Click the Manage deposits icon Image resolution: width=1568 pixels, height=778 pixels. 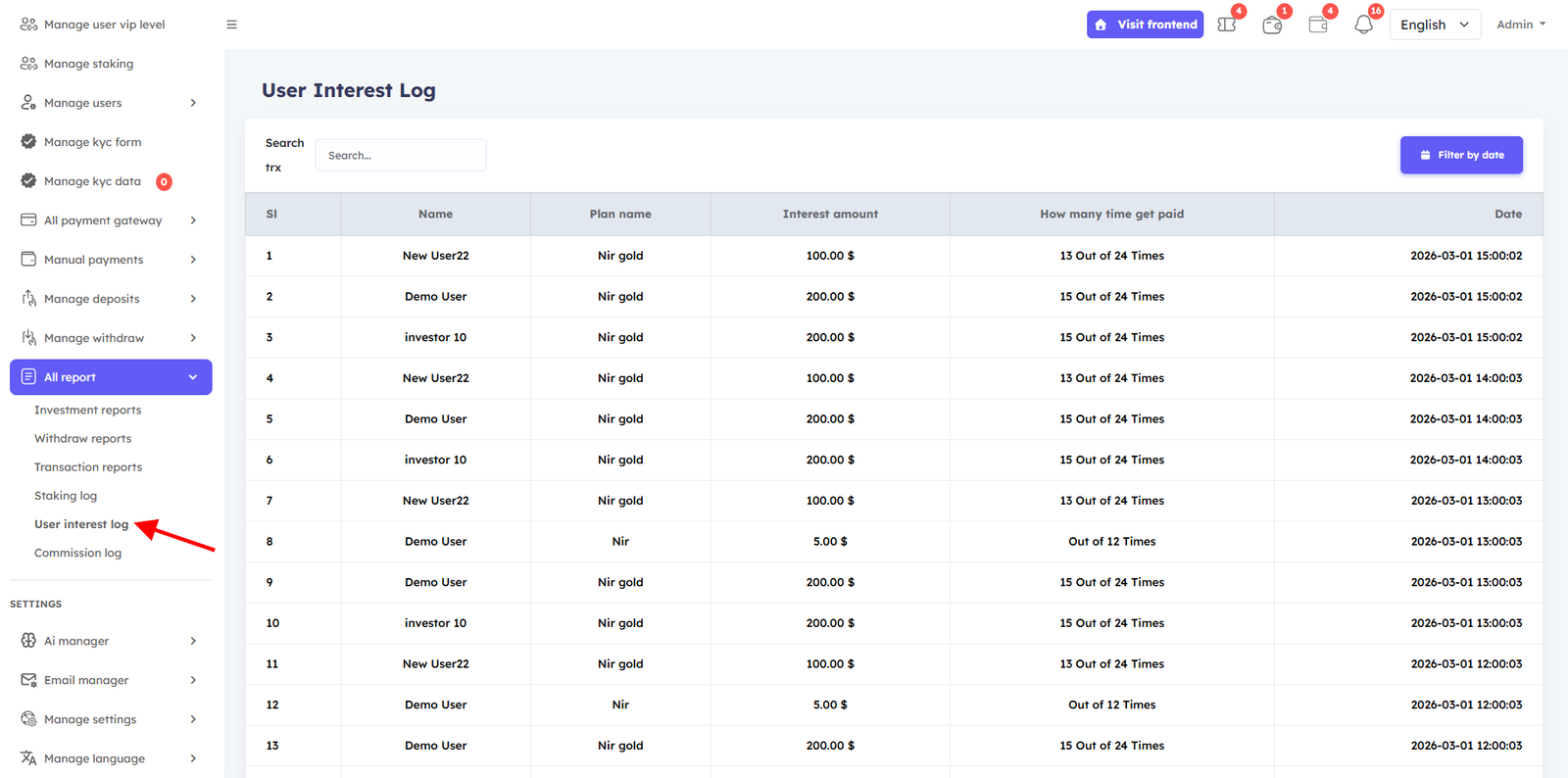tap(28, 299)
